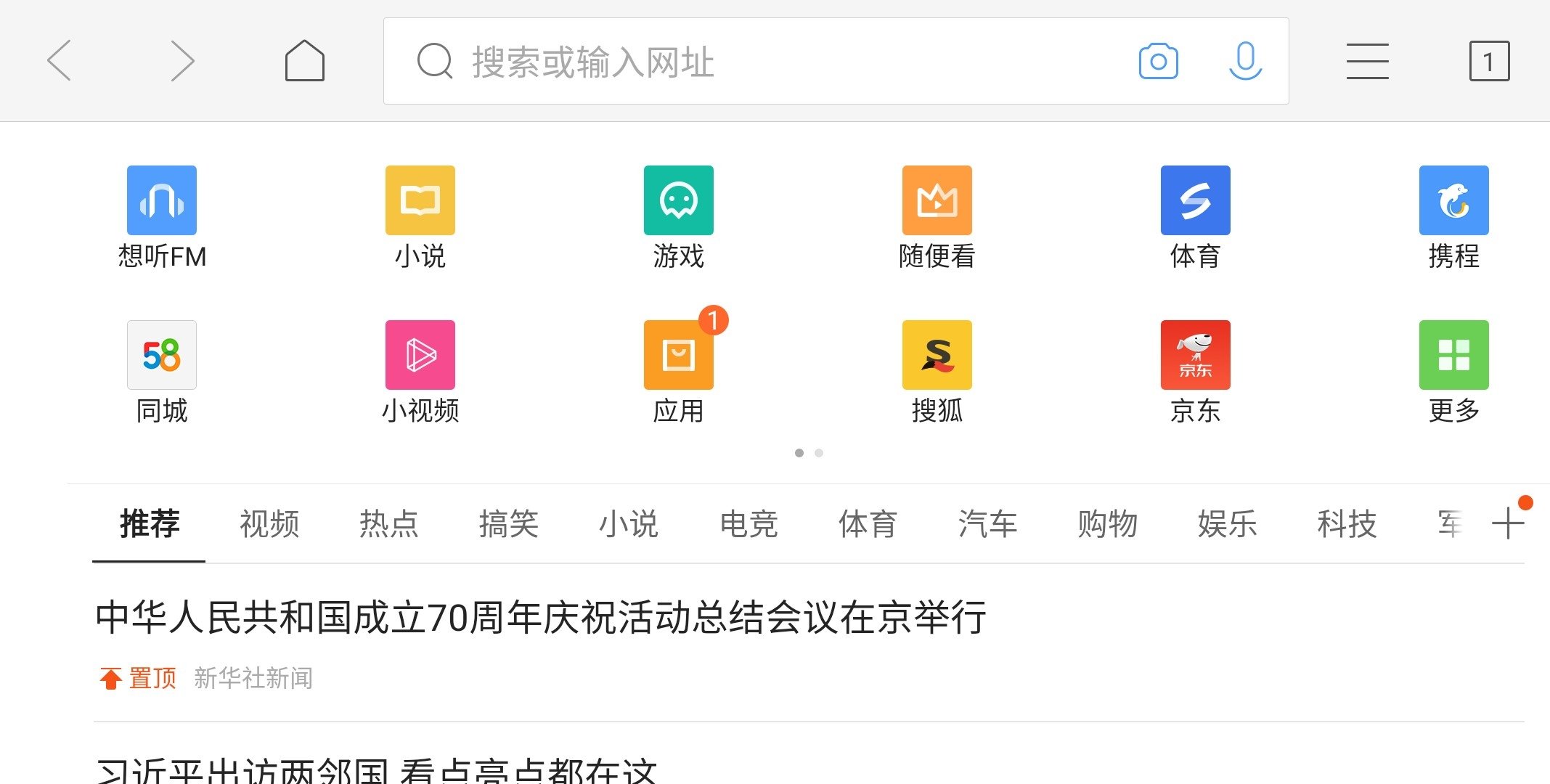Open the 携程 shortcut
Image resolution: width=1550 pixels, height=784 pixels.
(1454, 217)
